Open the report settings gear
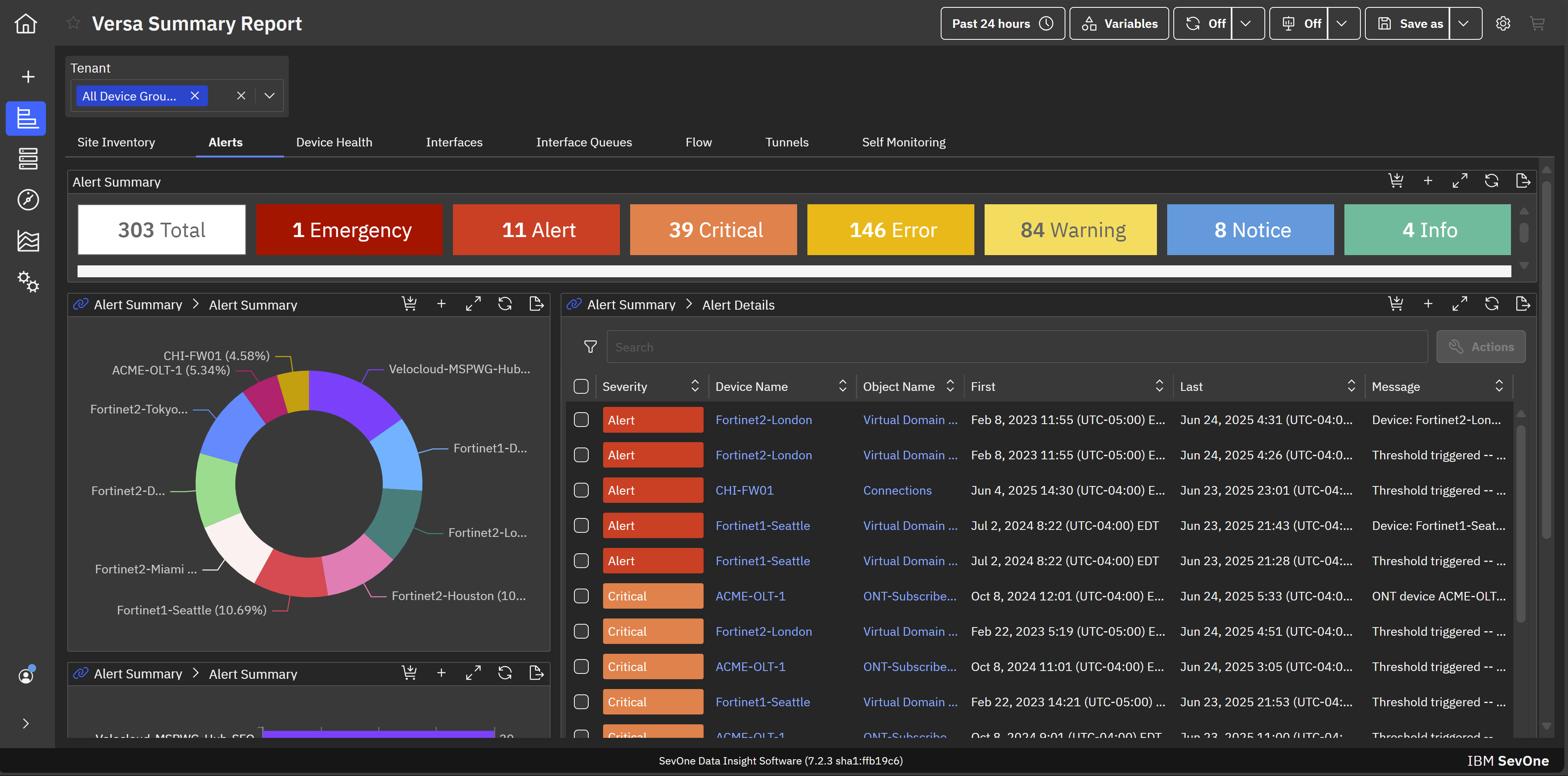 click(1503, 24)
